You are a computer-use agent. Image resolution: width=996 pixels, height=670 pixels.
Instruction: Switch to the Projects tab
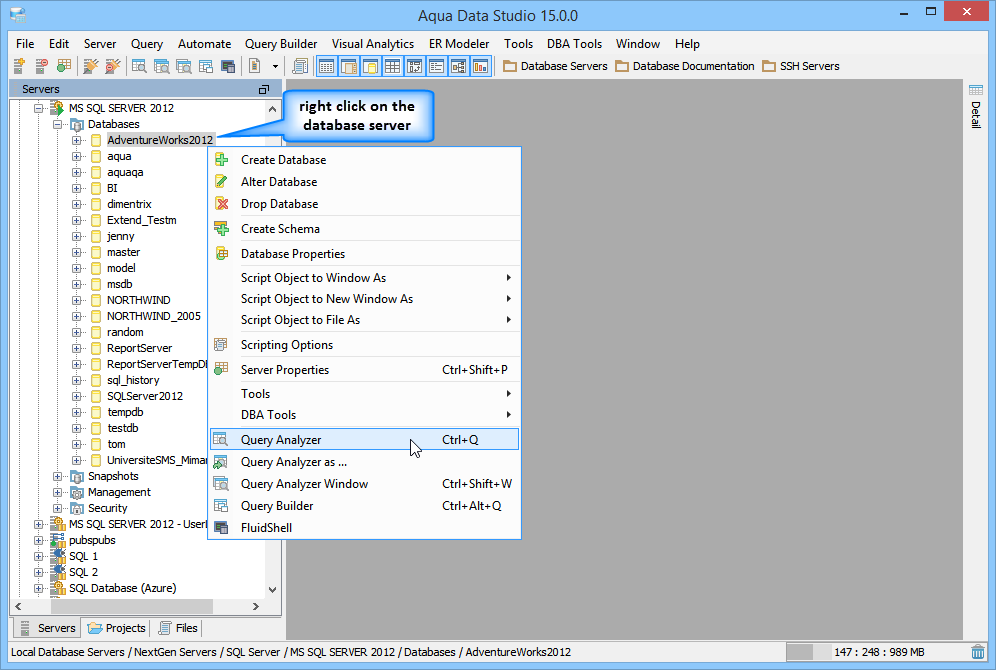(117, 627)
